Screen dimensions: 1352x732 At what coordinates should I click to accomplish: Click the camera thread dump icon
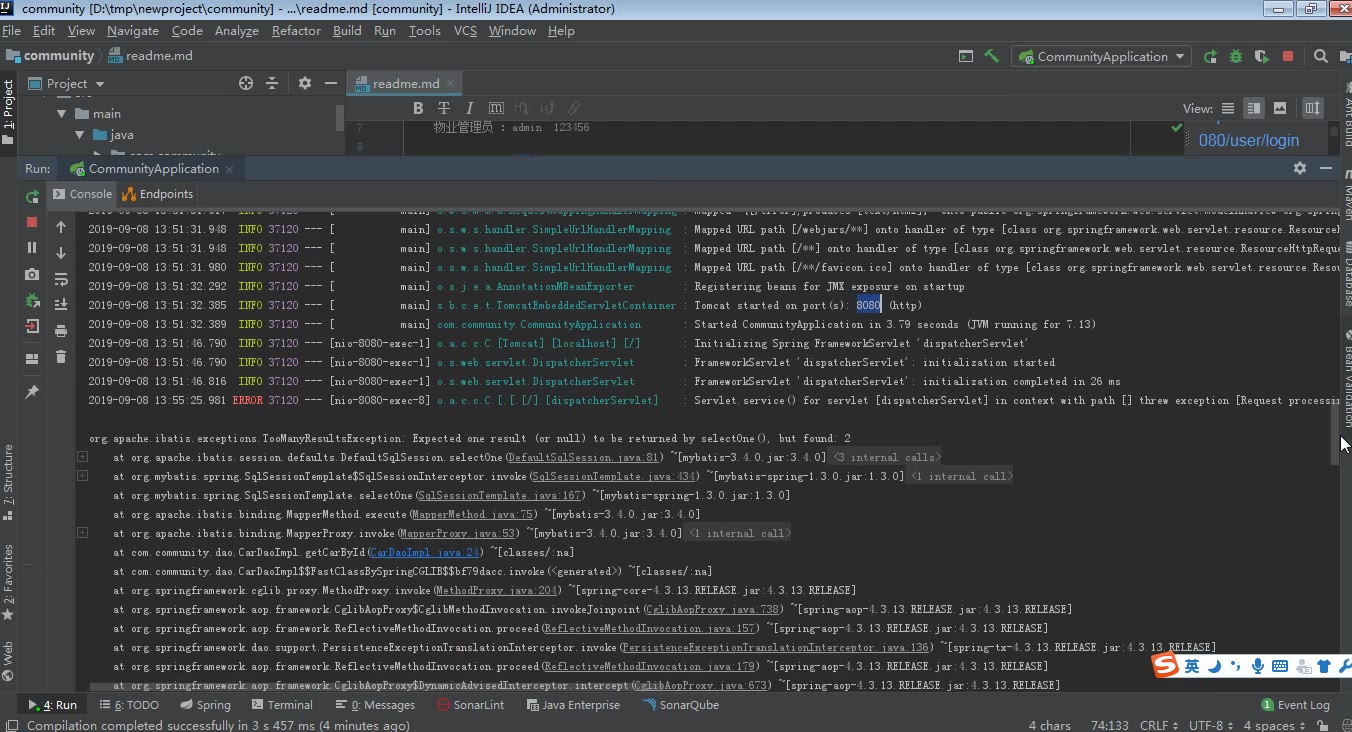[32, 274]
